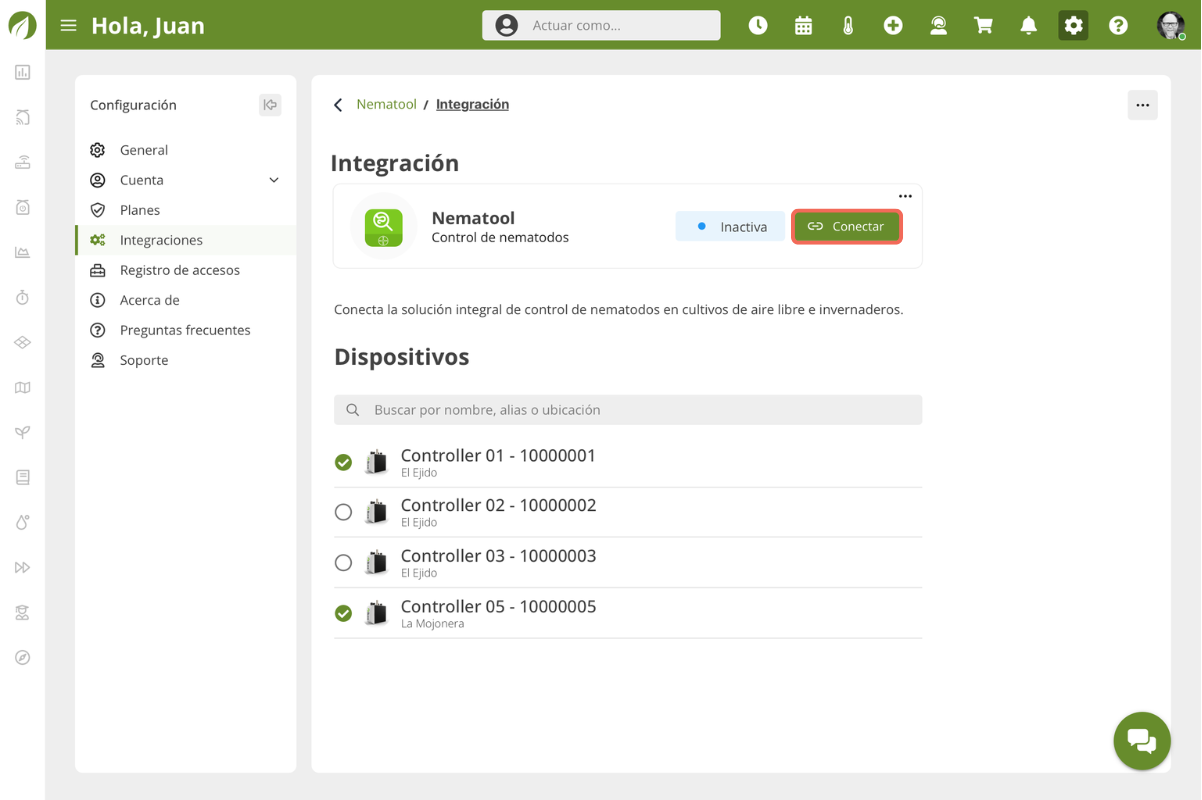Deselect Controller 01 - 10000001 checkbox
The width and height of the screenshot is (1202, 800).
[x=343, y=462]
